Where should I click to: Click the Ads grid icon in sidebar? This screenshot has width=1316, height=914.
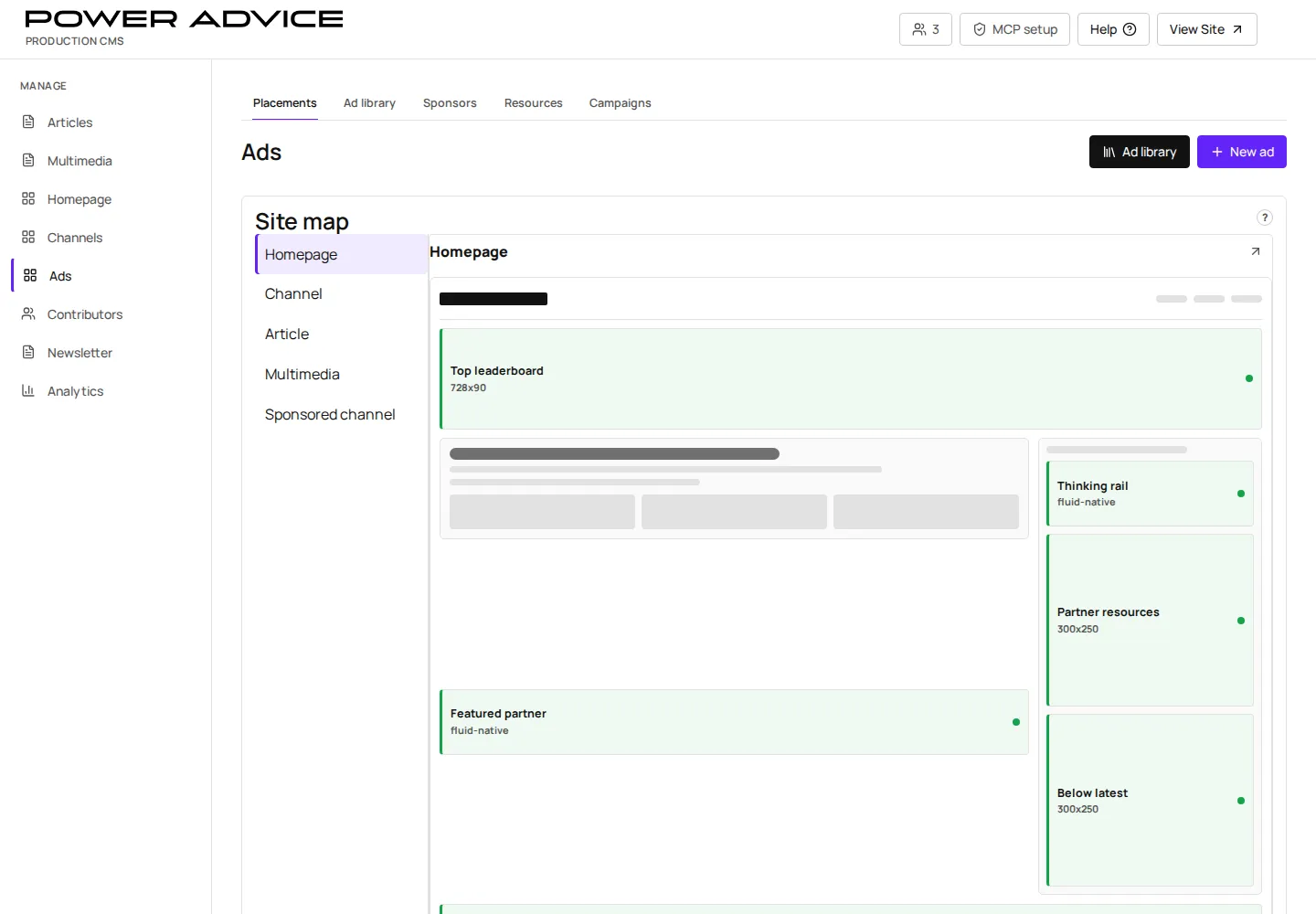tap(30, 275)
